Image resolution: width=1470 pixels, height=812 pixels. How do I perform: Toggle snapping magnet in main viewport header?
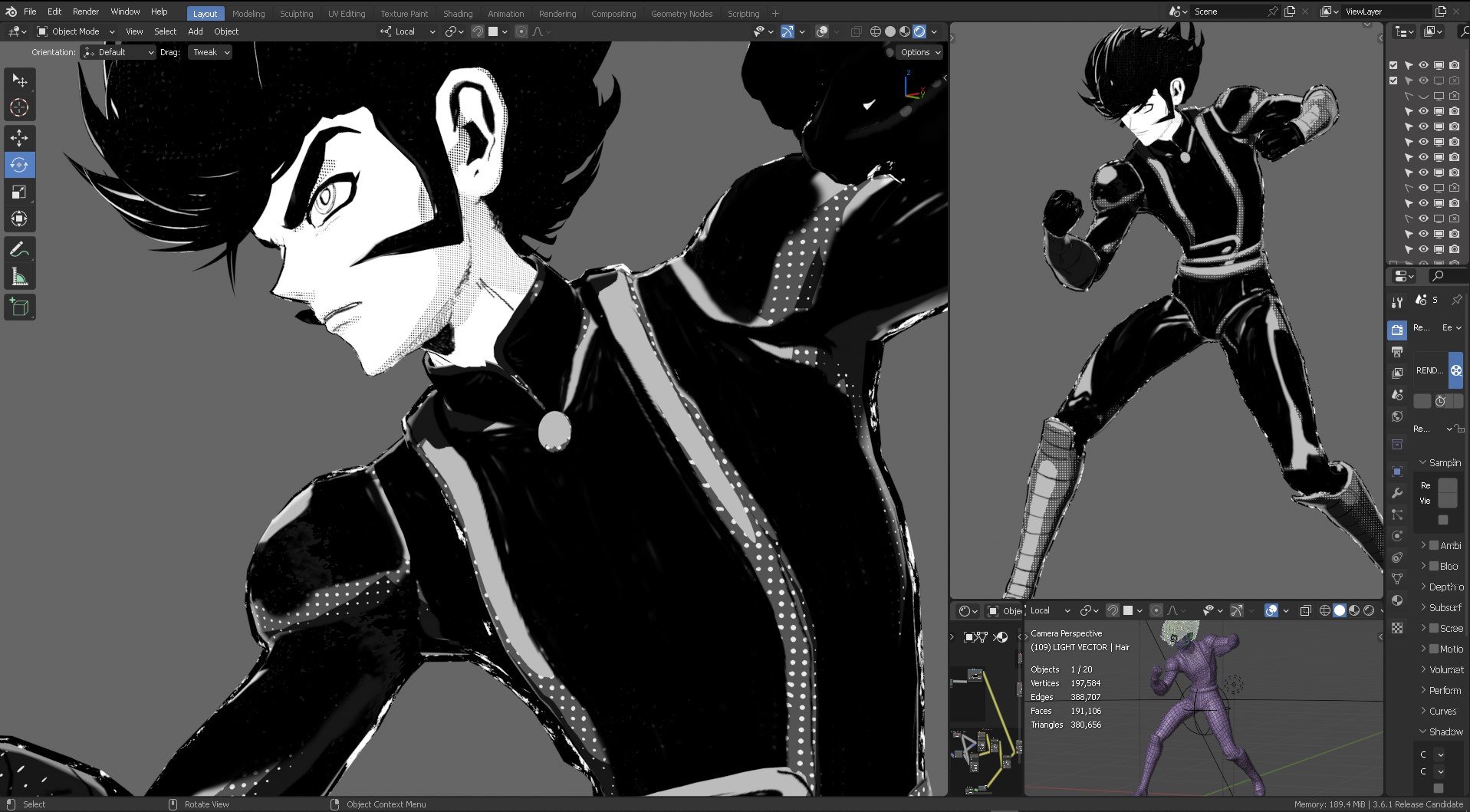477,31
